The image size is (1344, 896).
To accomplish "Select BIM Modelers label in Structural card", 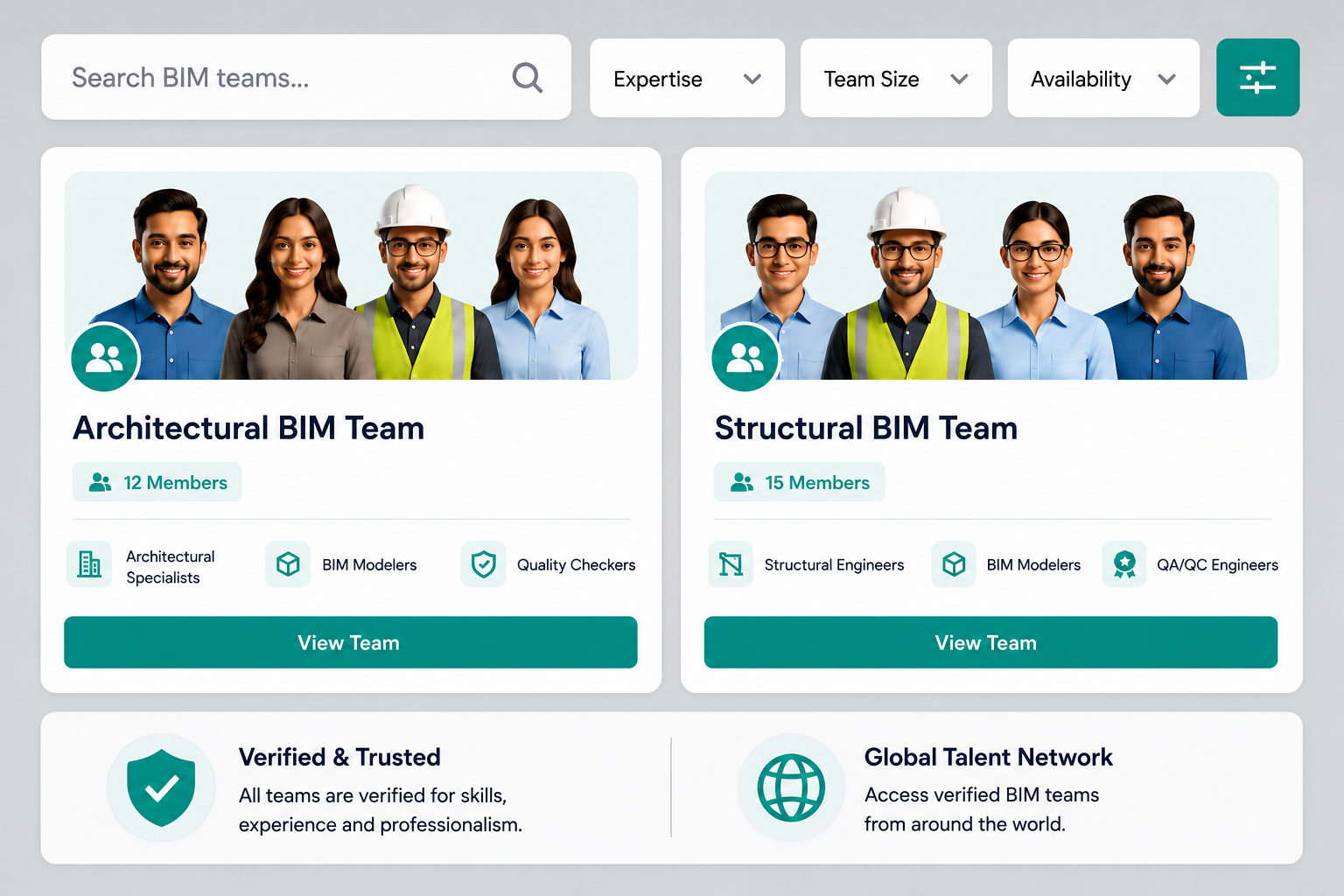I will pyautogui.click(x=1033, y=565).
